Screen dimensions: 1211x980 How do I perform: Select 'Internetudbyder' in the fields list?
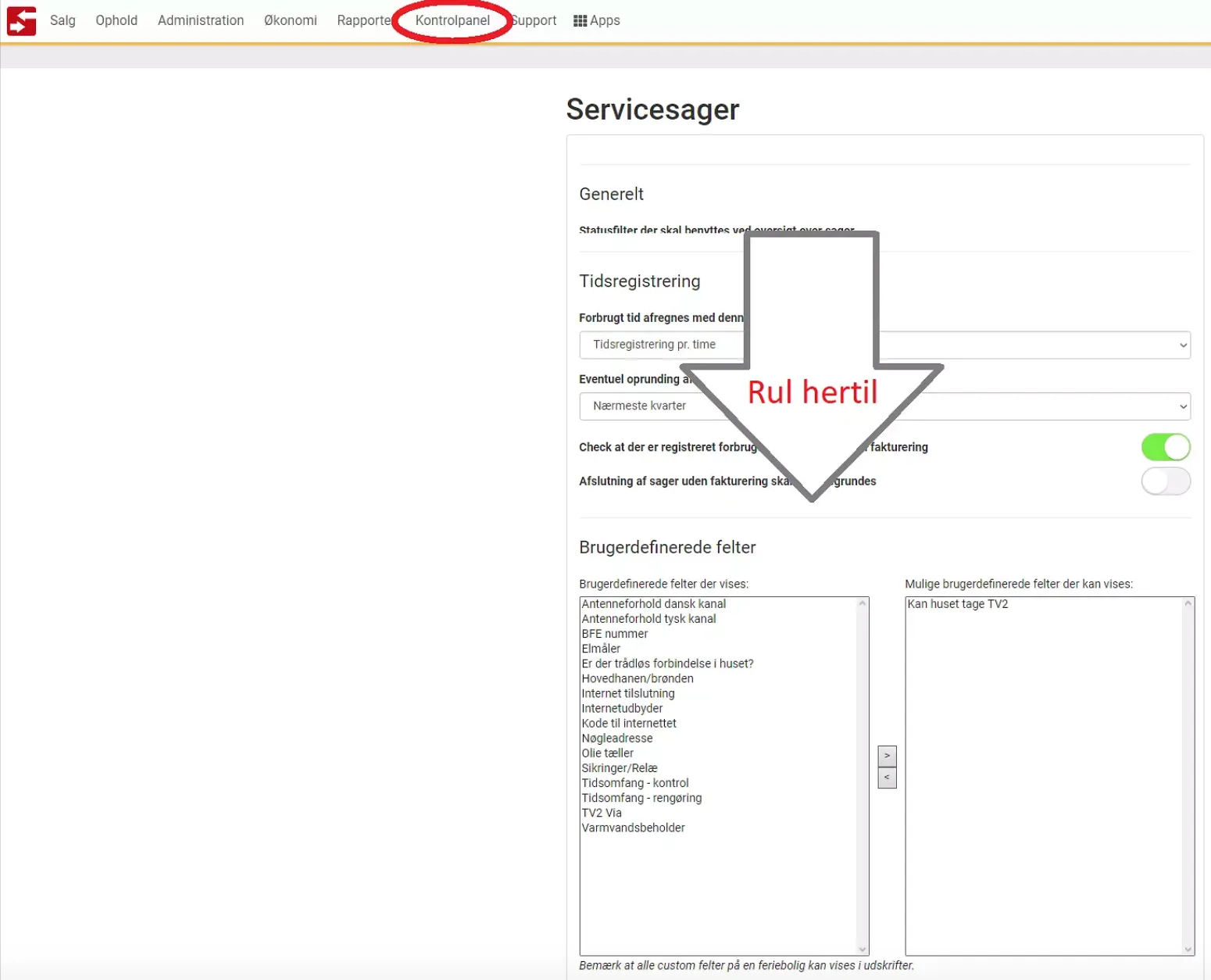click(x=622, y=708)
